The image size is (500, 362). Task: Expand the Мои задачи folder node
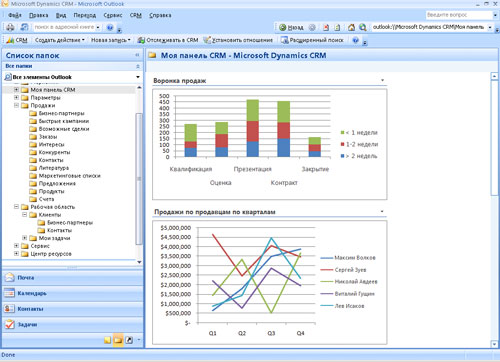click(25, 238)
